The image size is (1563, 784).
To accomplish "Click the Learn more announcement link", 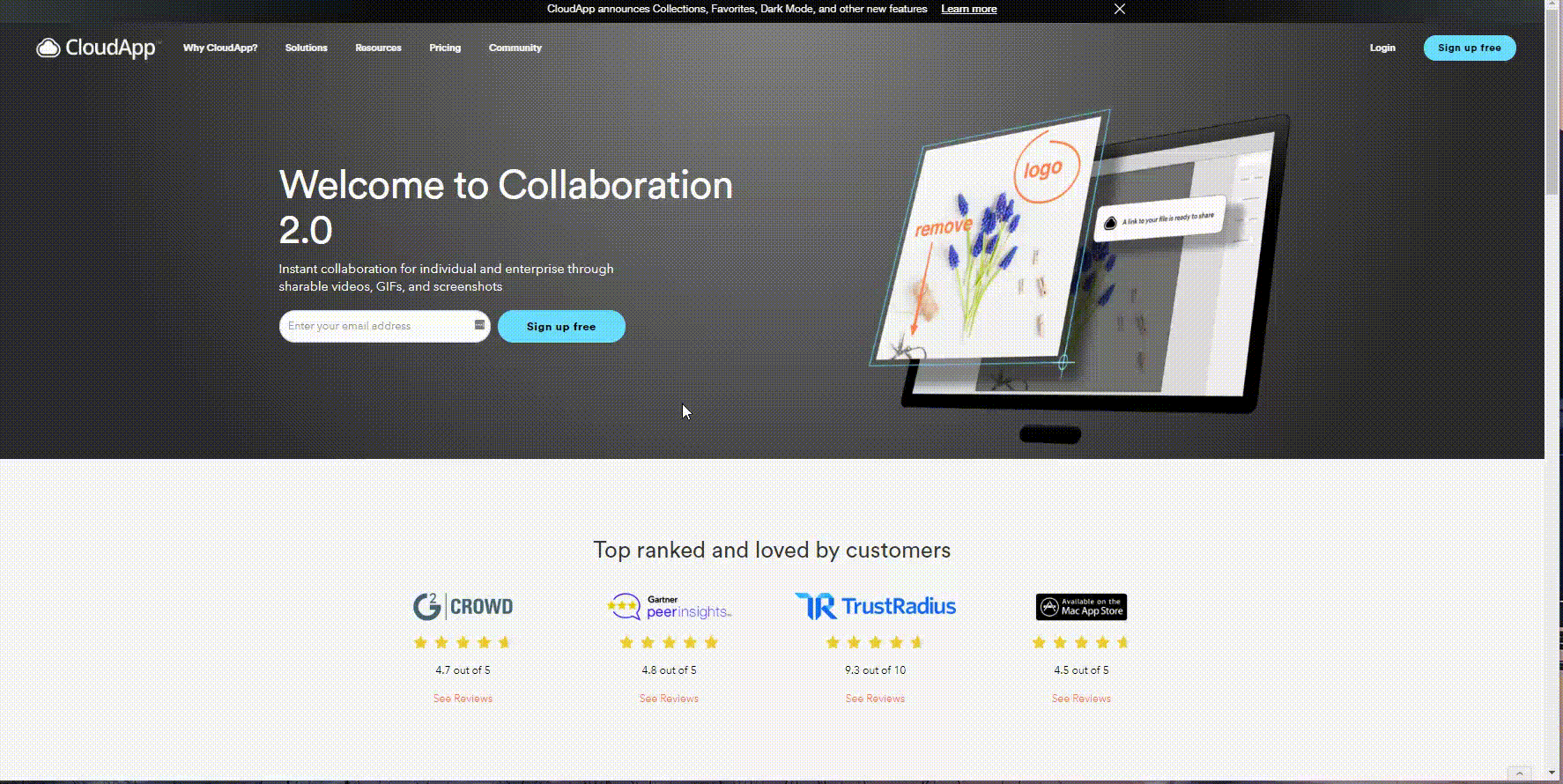I will (969, 9).
